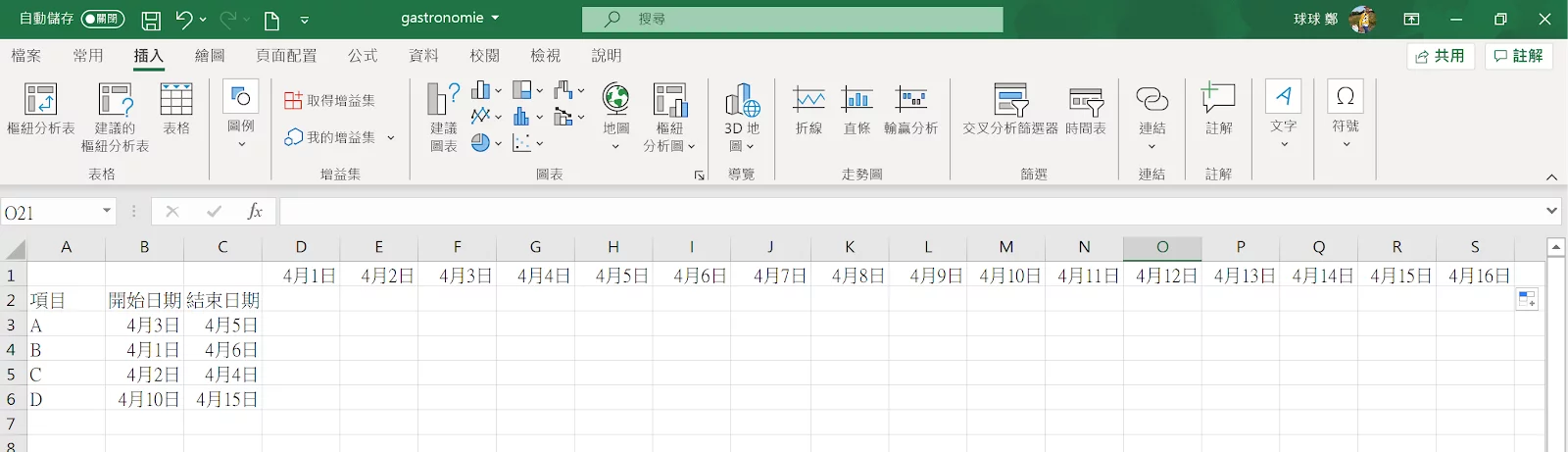
Task: Click 取得增益集 button
Action: point(330,100)
